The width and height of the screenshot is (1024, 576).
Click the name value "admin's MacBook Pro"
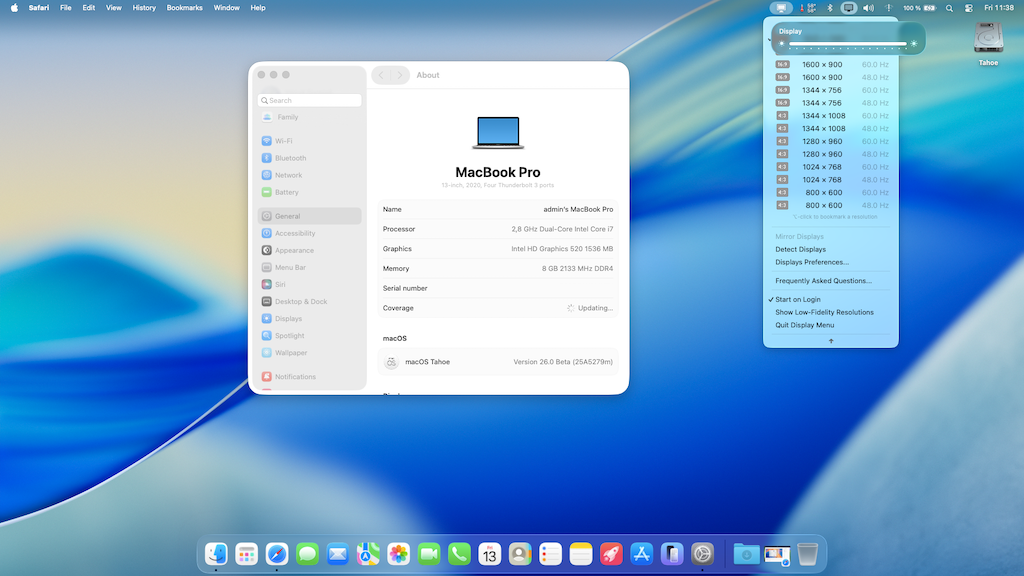(578, 210)
